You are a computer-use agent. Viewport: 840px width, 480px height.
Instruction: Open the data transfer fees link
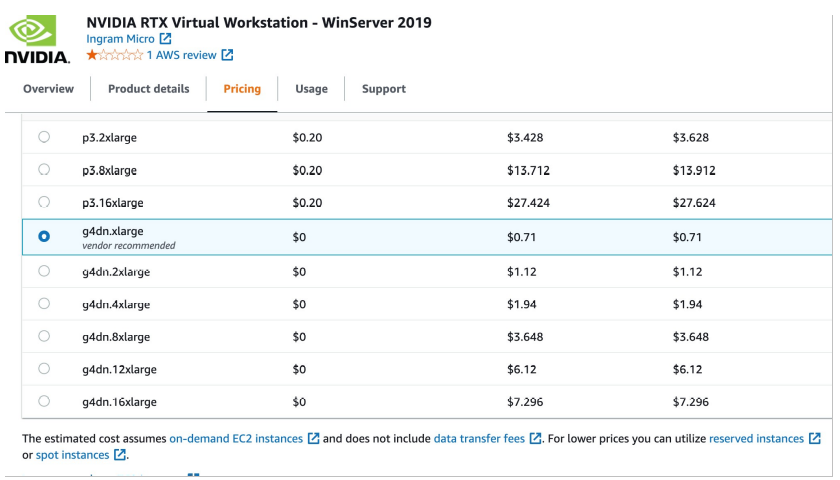(x=479, y=439)
